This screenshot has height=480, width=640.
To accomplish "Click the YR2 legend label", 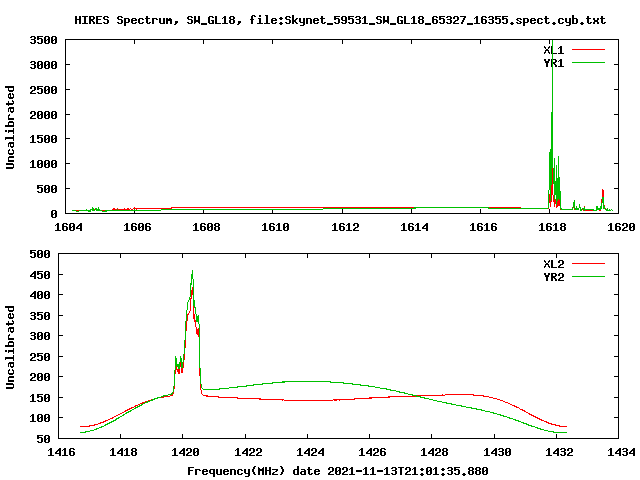I will coord(553,277).
